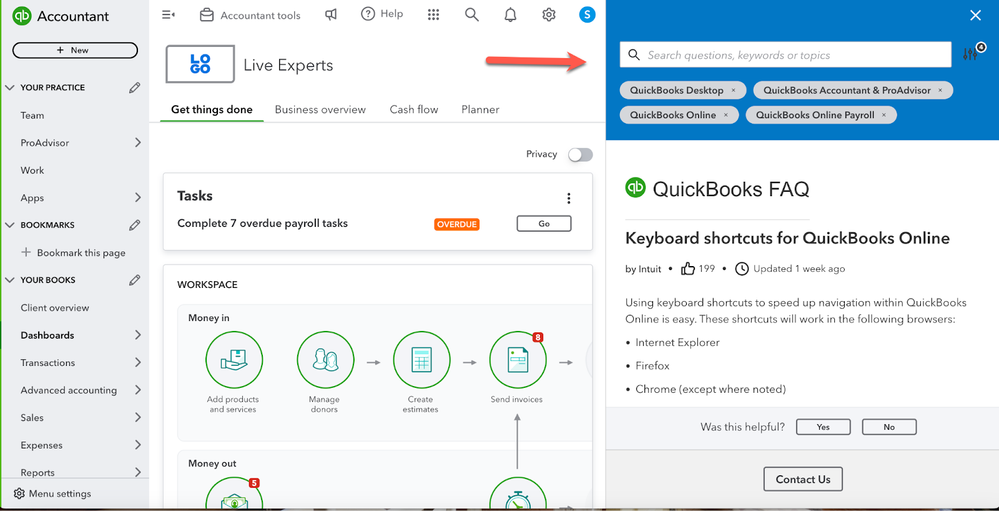
Task: Click the thumbs up like icon
Action: click(x=688, y=269)
